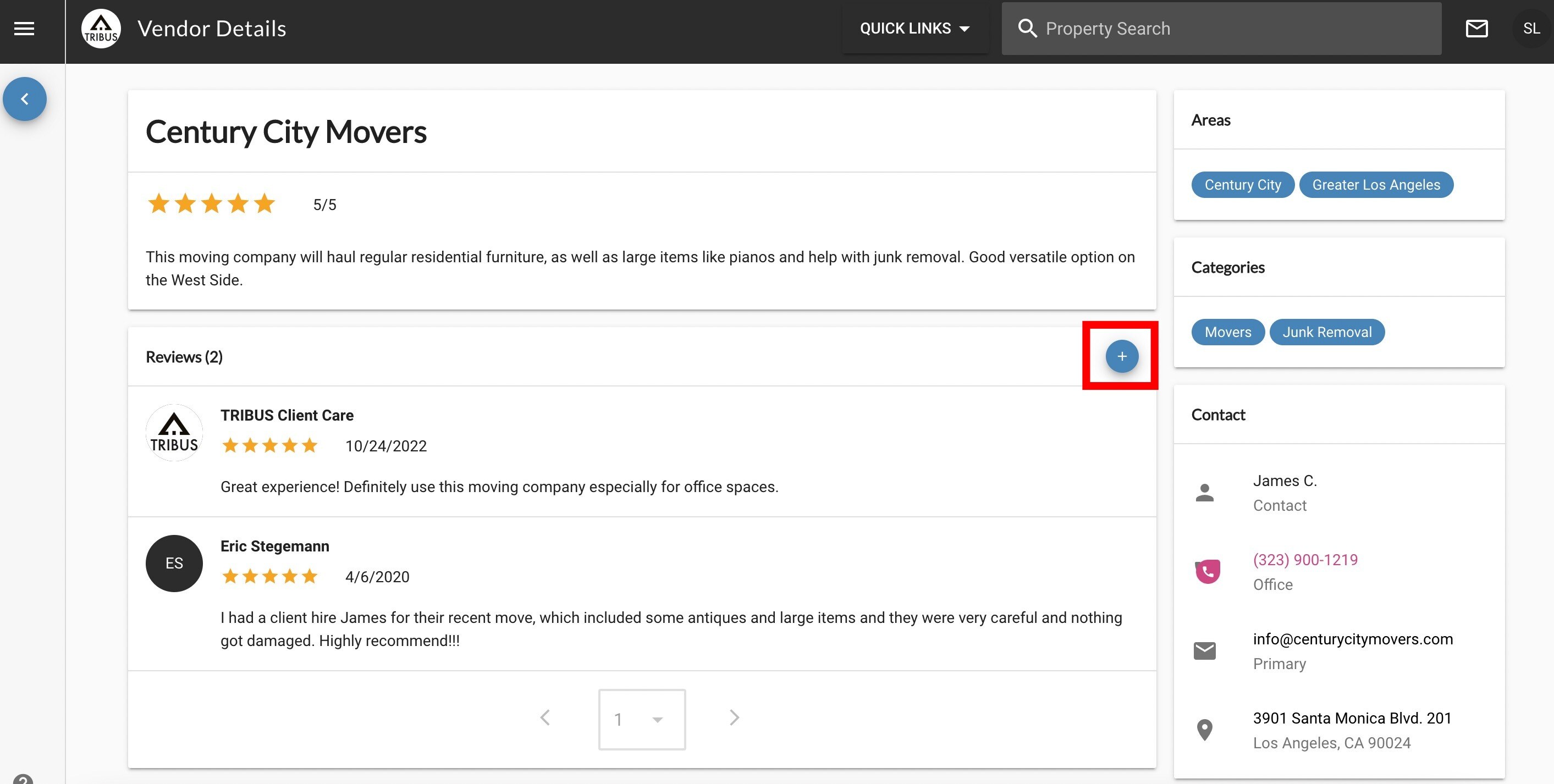Click the search magnifier icon

point(1027,29)
